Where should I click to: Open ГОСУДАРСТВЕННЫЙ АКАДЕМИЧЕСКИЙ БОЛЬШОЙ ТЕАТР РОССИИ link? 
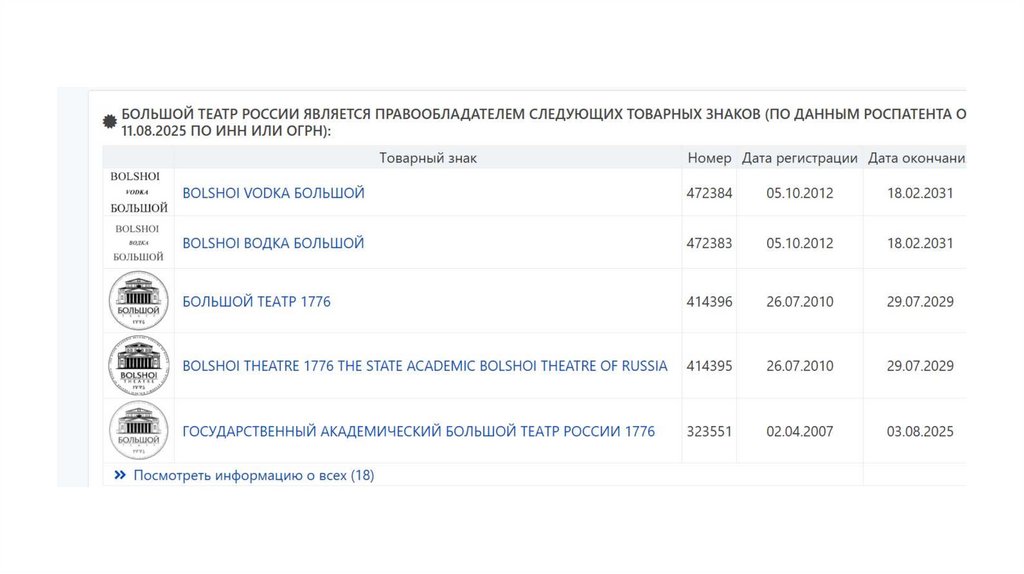coord(418,432)
